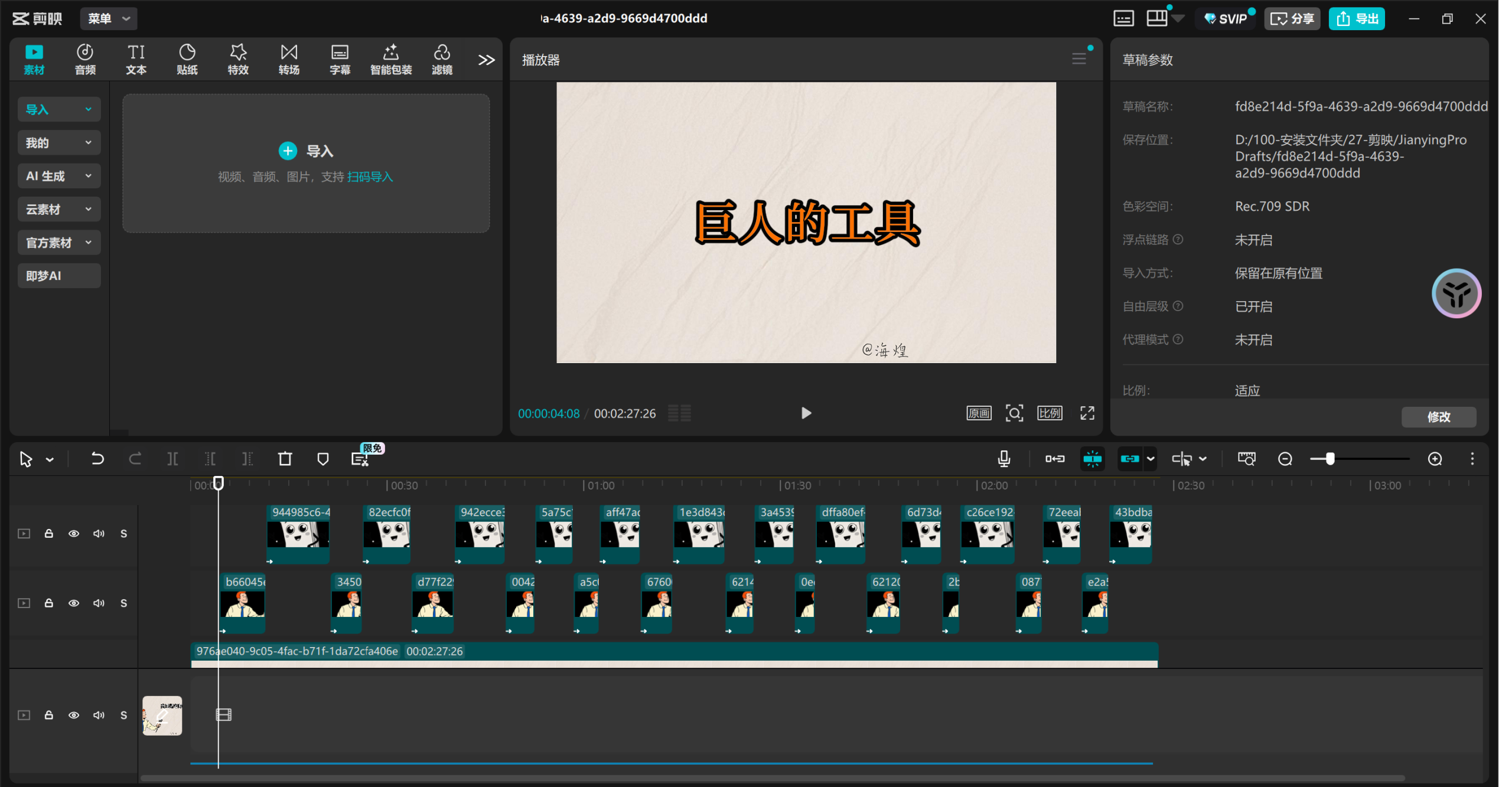Play the preview video

[806, 413]
